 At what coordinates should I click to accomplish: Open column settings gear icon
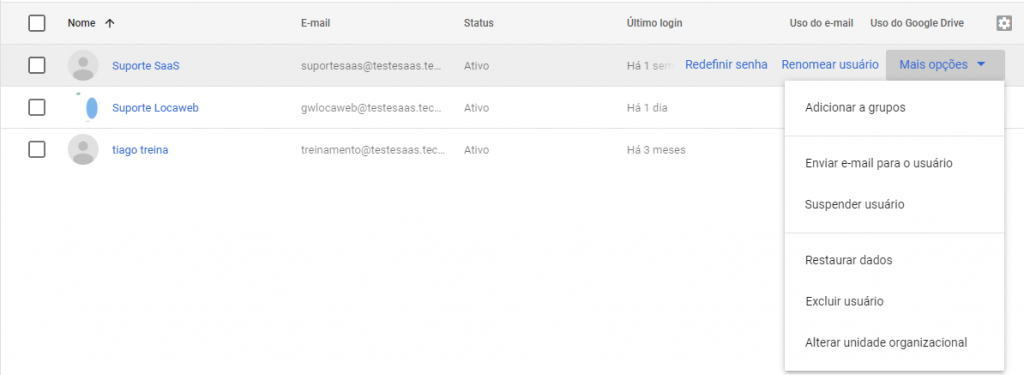point(1004,24)
